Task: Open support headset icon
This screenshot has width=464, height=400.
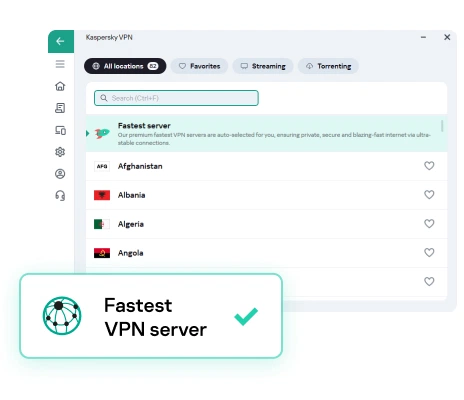Action: (x=60, y=195)
